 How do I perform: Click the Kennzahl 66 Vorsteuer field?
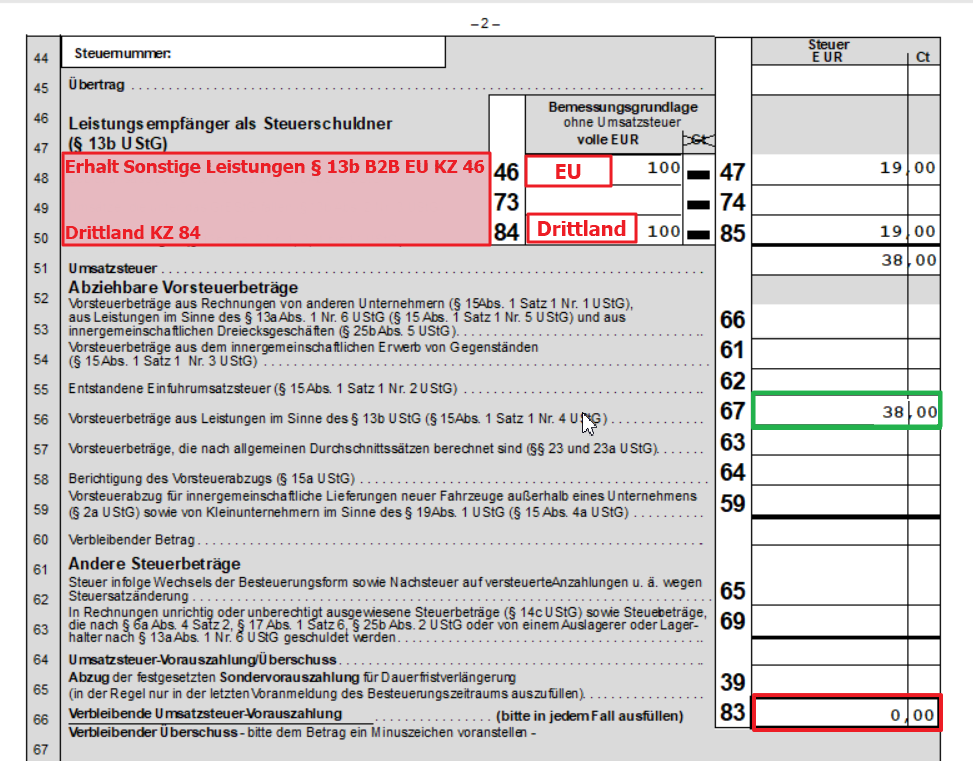coord(845,321)
